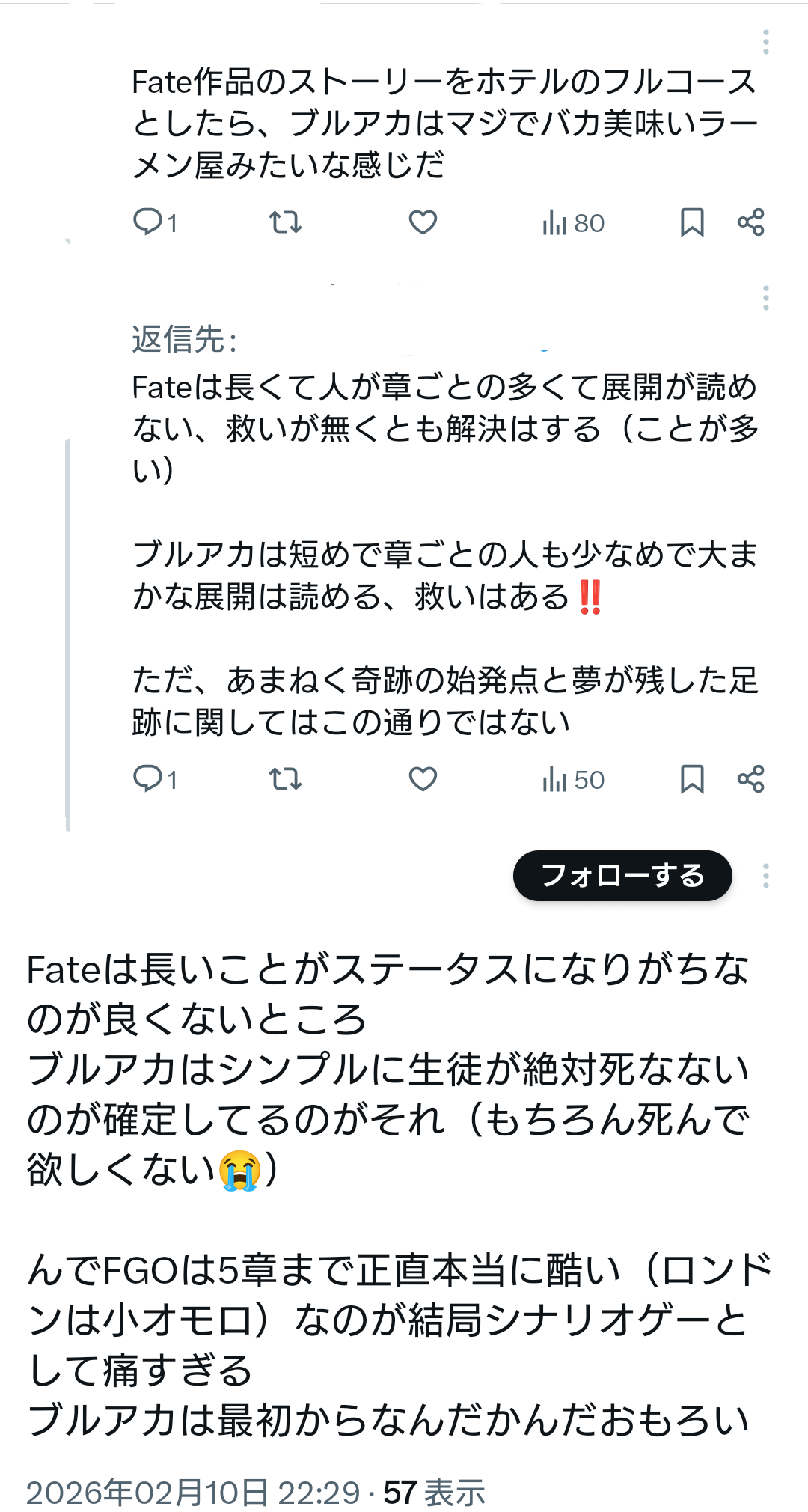This screenshot has height=1512, width=808.
Task: Click the 2026年02月10日 22:29 timestamp
Action: pyautogui.click(x=193, y=1493)
